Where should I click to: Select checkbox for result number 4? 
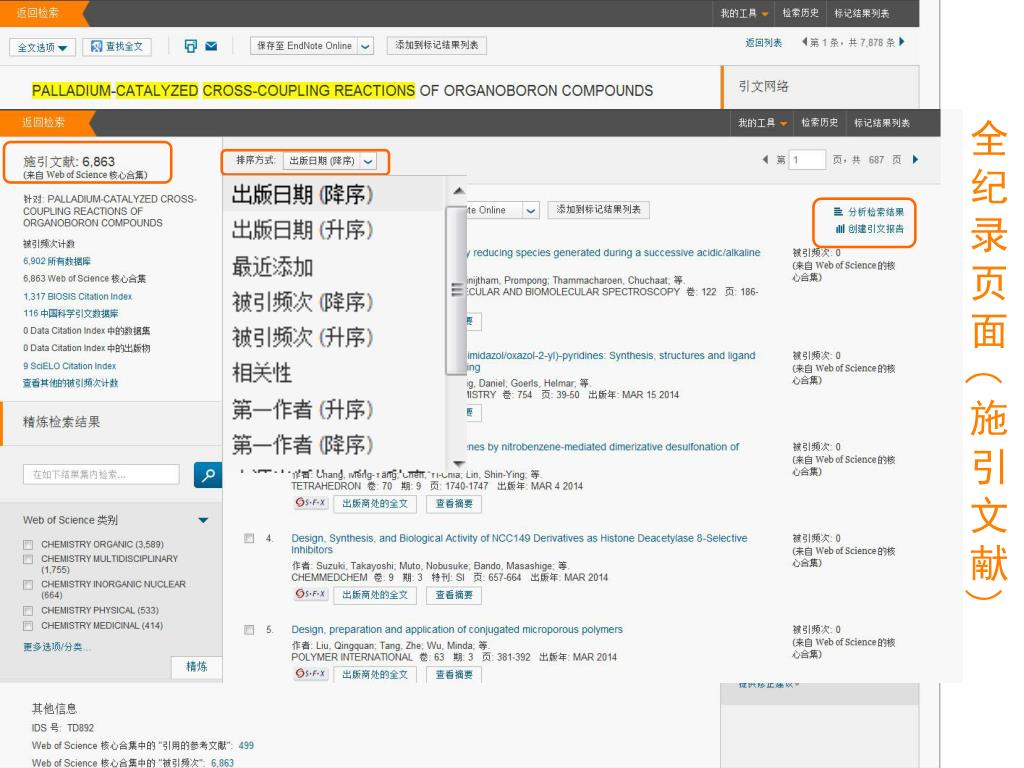(249, 539)
